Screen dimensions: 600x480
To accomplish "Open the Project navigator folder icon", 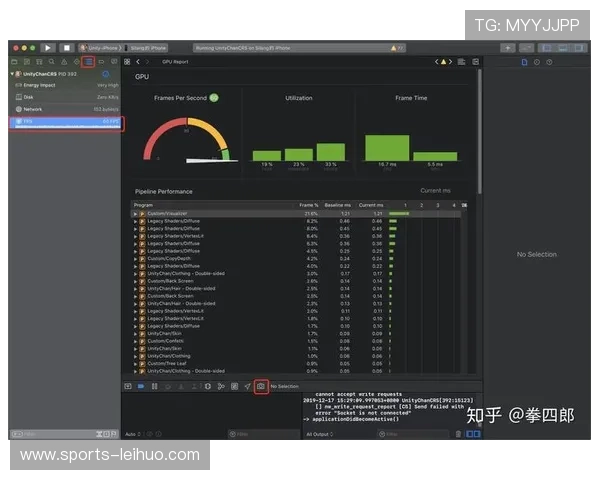I will [x=15, y=62].
